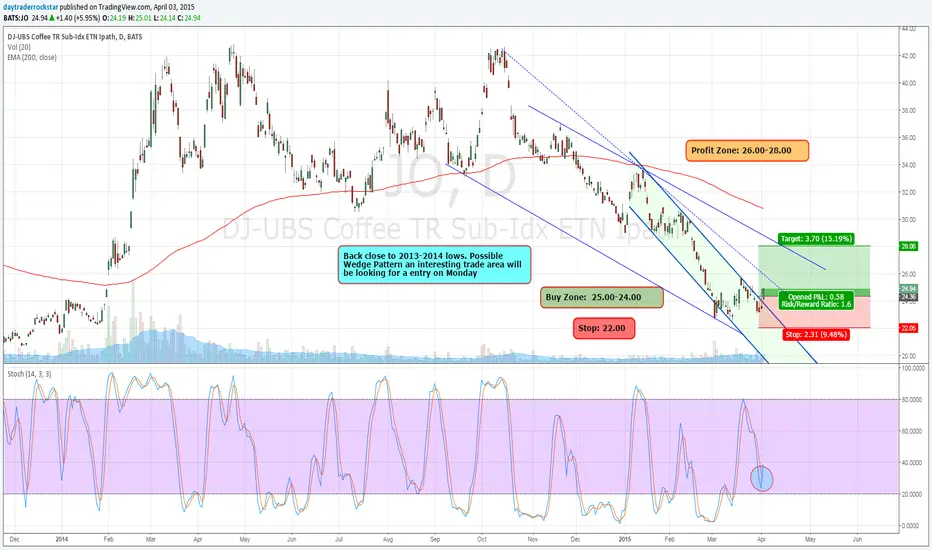
Task: Click the Aug label on time axis
Action: 388,539
